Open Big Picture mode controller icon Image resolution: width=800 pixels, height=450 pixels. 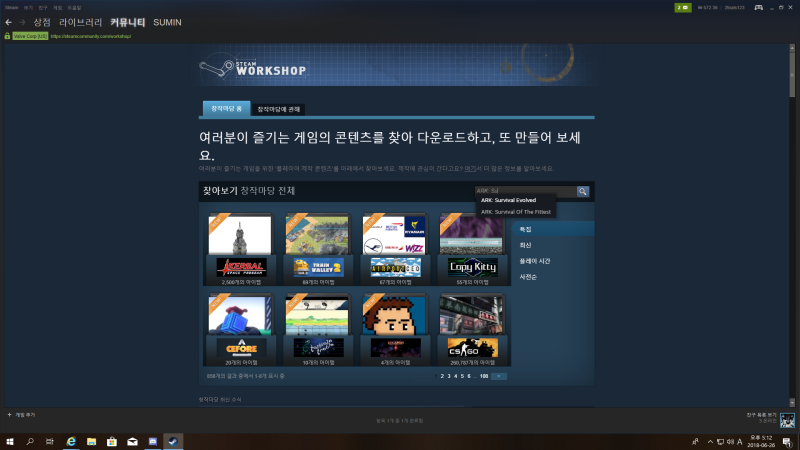[759, 8]
